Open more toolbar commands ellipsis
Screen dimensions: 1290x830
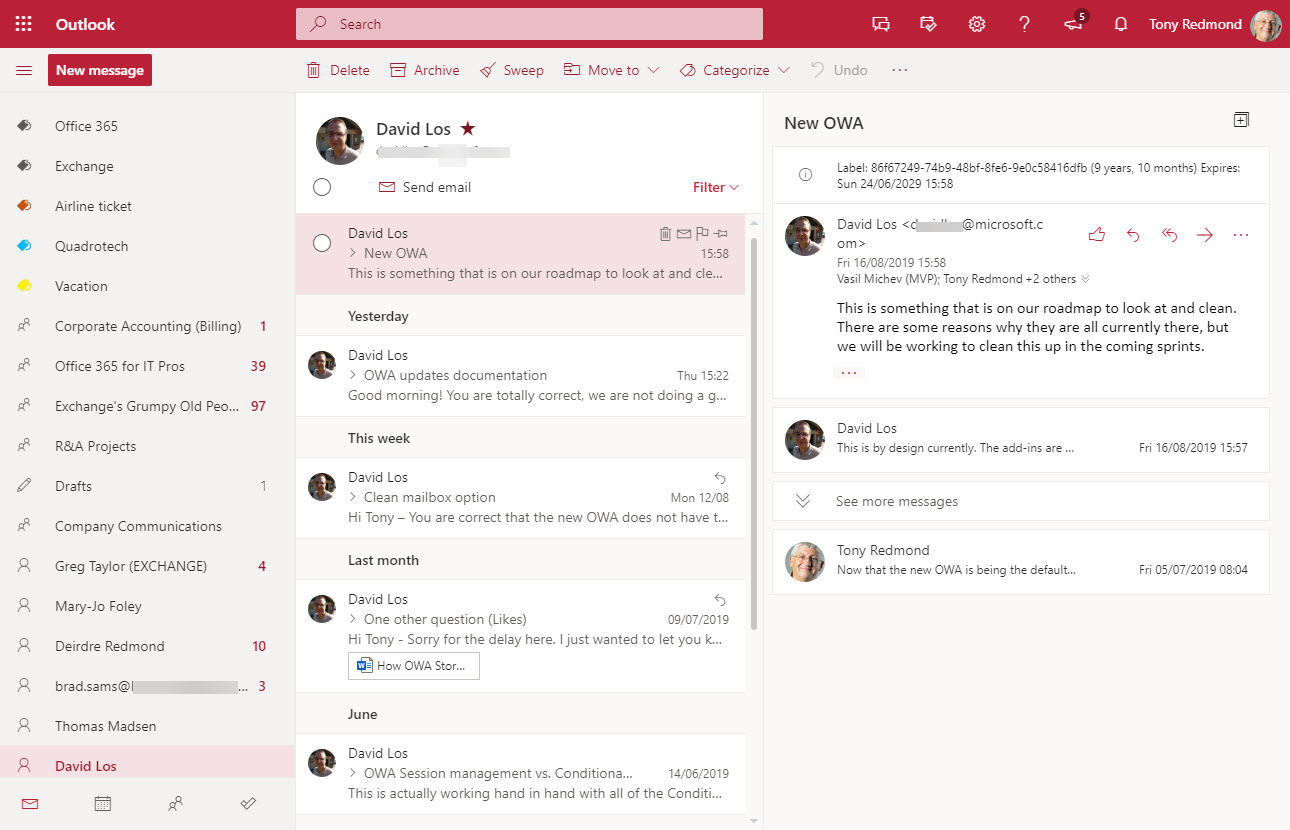click(x=900, y=70)
